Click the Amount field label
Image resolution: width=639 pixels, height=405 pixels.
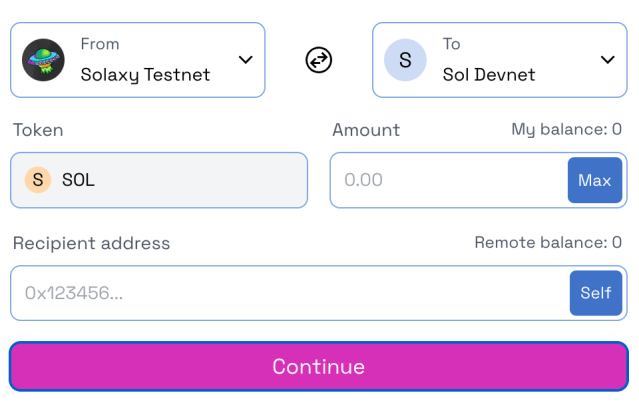366,130
